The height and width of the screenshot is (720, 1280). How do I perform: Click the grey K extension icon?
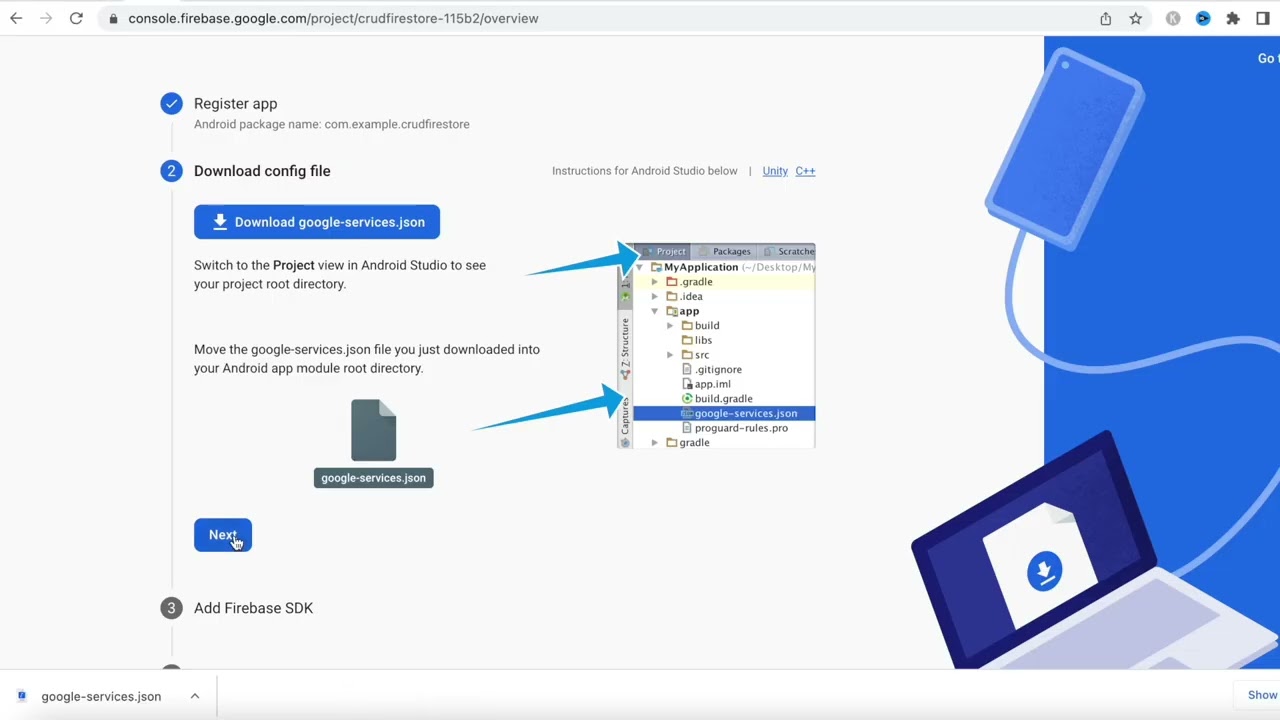point(1173,18)
